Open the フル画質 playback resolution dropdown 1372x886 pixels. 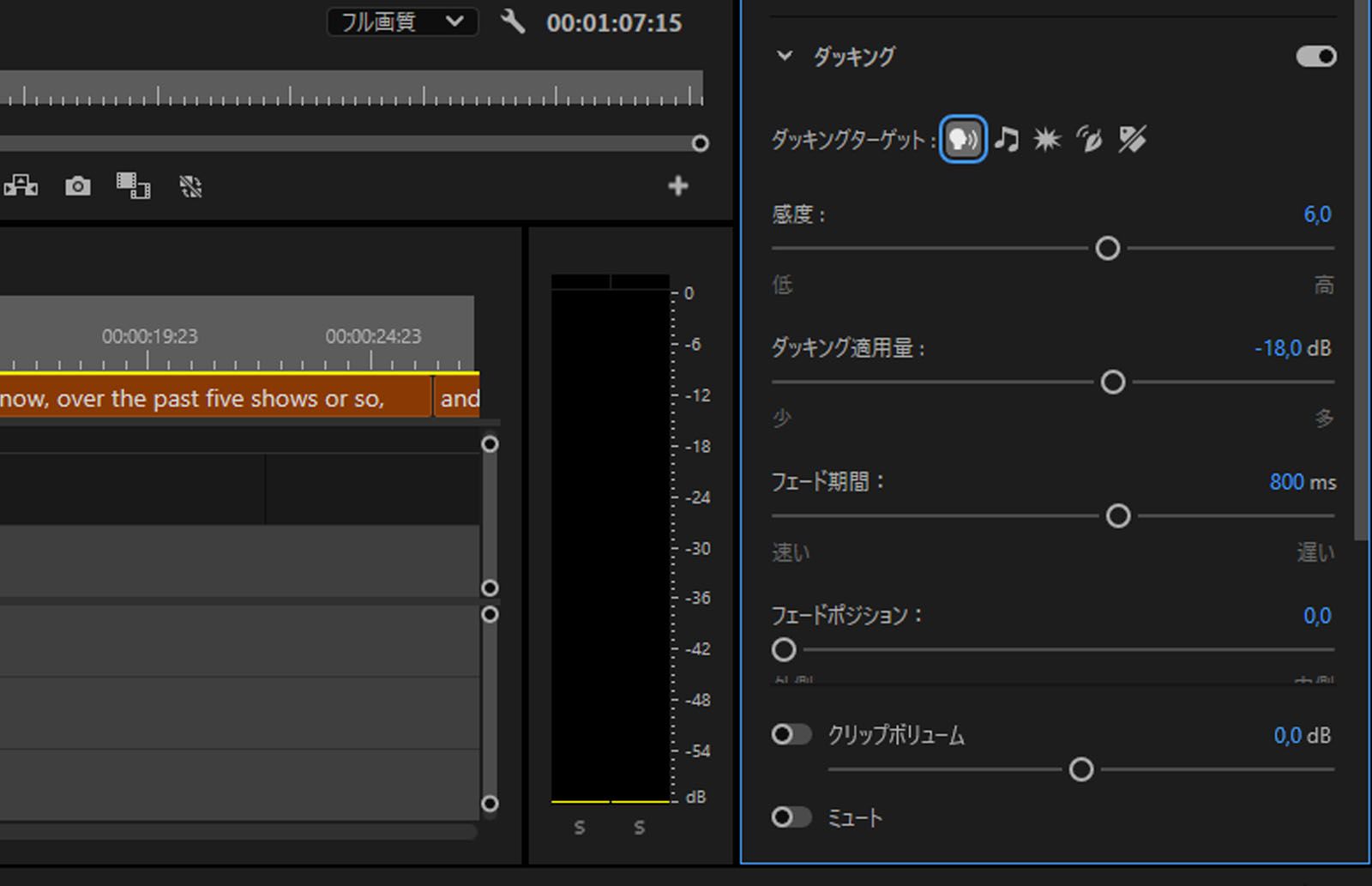tap(402, 21)
